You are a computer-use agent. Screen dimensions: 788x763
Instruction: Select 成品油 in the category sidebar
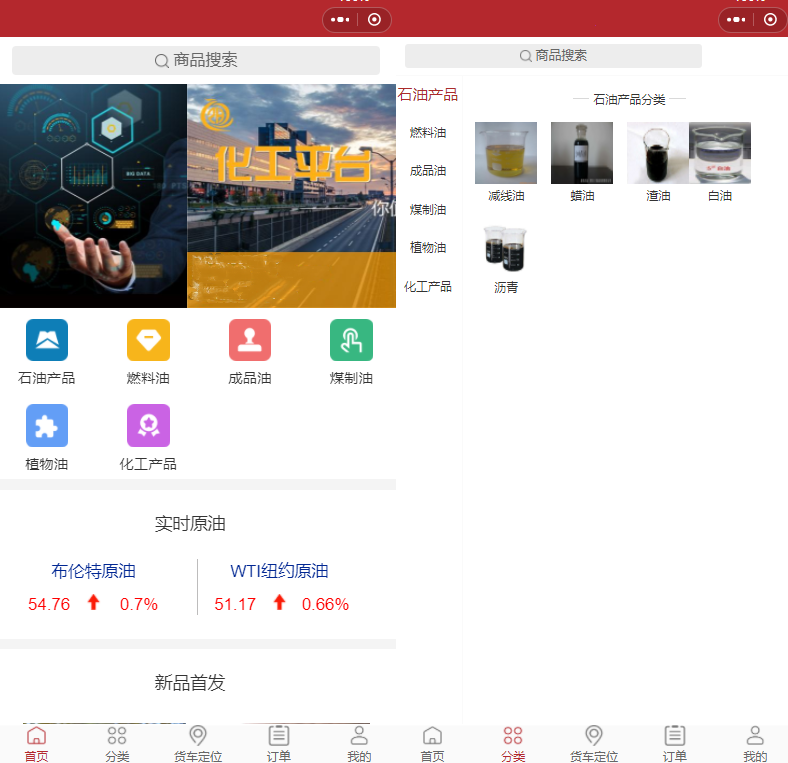point(428,171)
